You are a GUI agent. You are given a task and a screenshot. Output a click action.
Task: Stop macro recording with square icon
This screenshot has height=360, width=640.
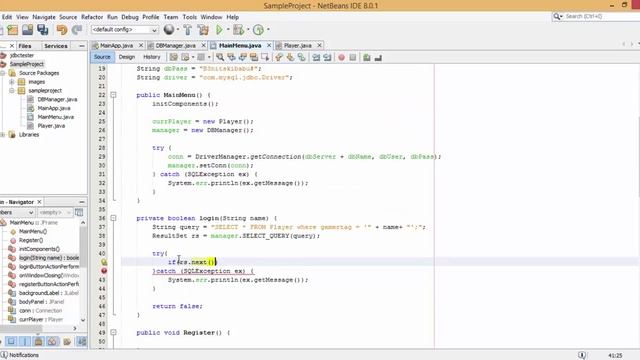coord(353,58)
